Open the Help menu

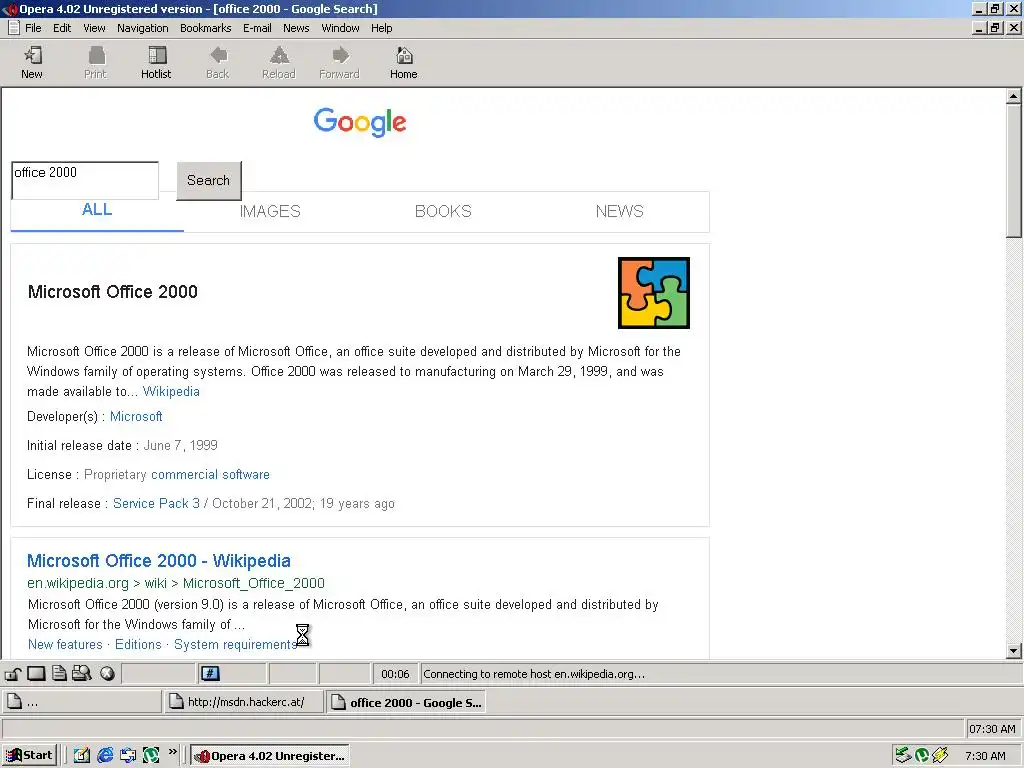click(381, 28)
